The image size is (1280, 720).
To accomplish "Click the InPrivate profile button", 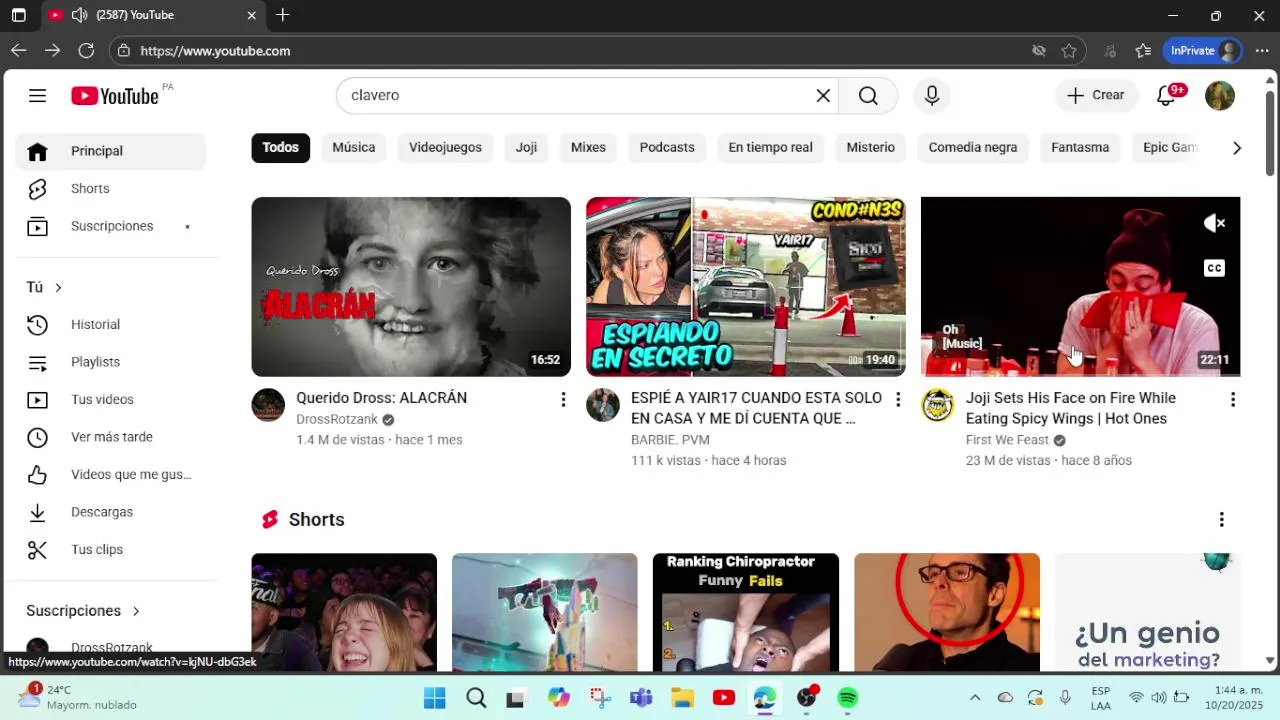I will click(1203, 51).
